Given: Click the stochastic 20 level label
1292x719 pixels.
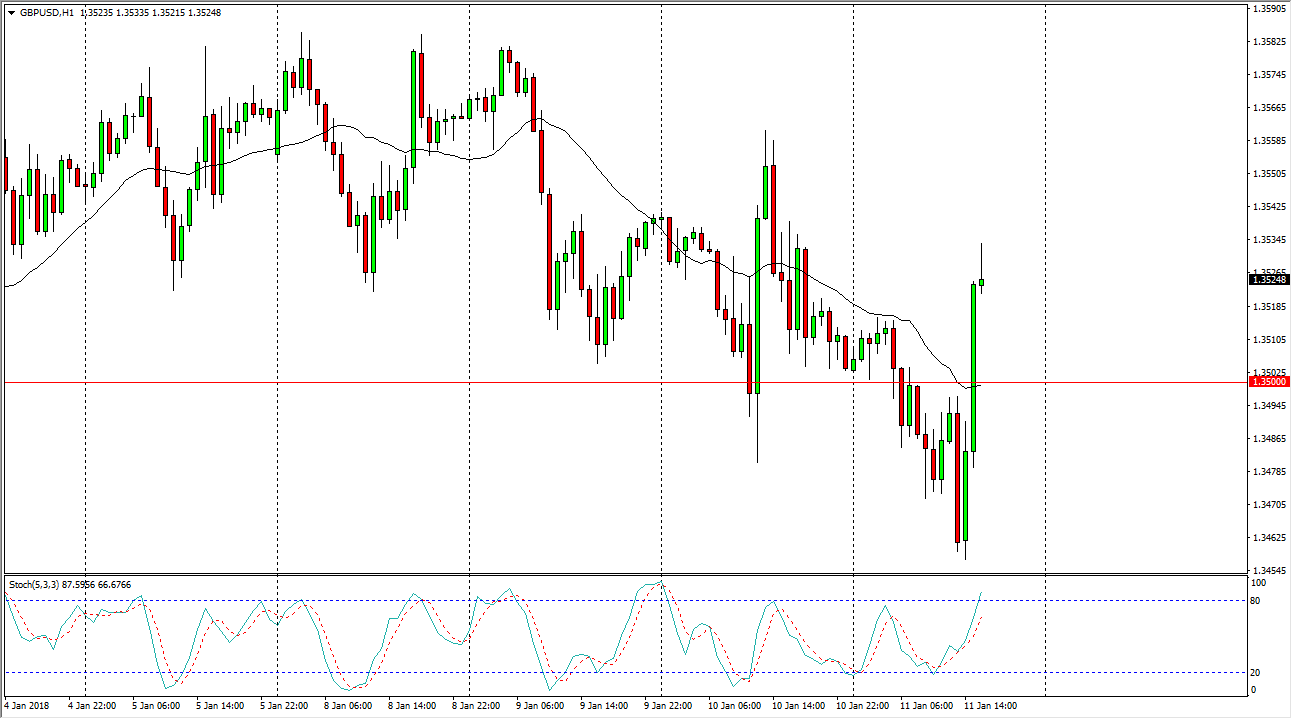Looking at the screenshot, I should tap(1257, 672).
